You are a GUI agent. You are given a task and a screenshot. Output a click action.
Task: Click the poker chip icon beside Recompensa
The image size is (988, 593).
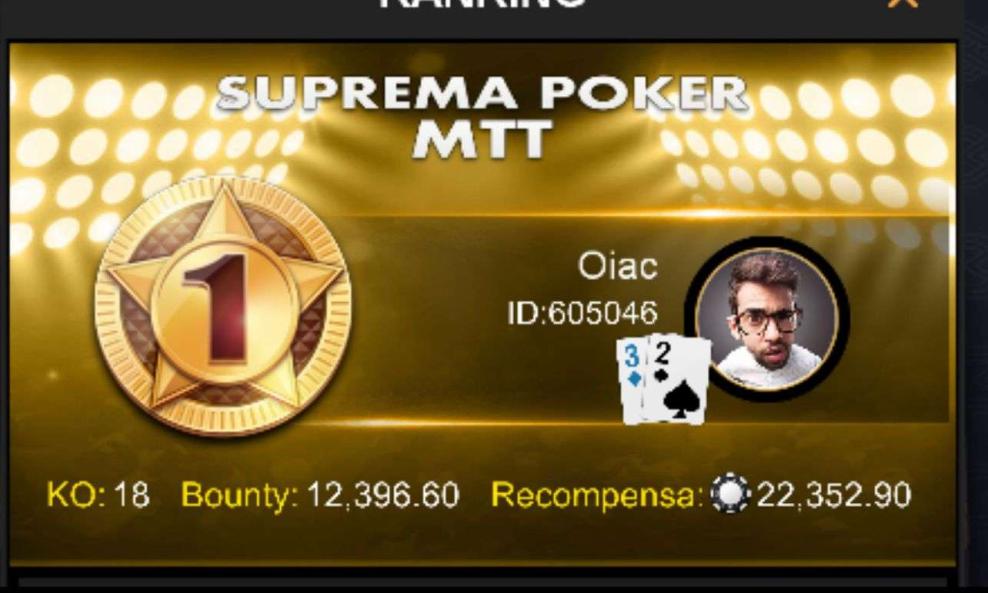pos(730,493)
